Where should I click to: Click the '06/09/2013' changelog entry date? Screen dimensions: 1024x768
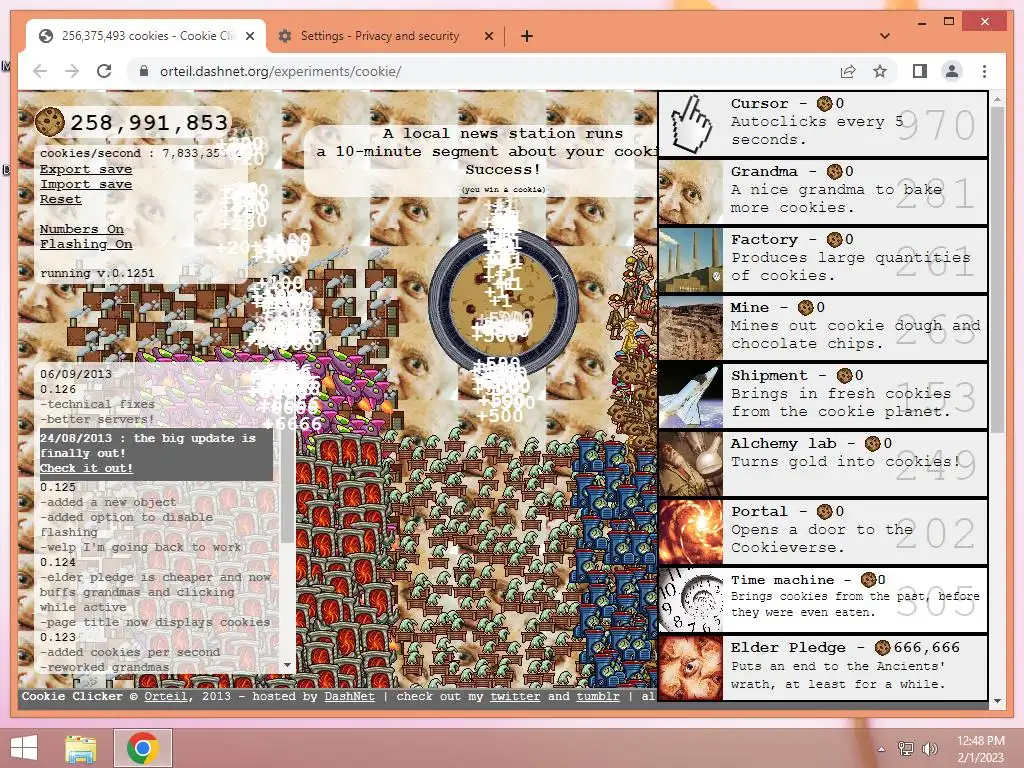tap(76, 374)
